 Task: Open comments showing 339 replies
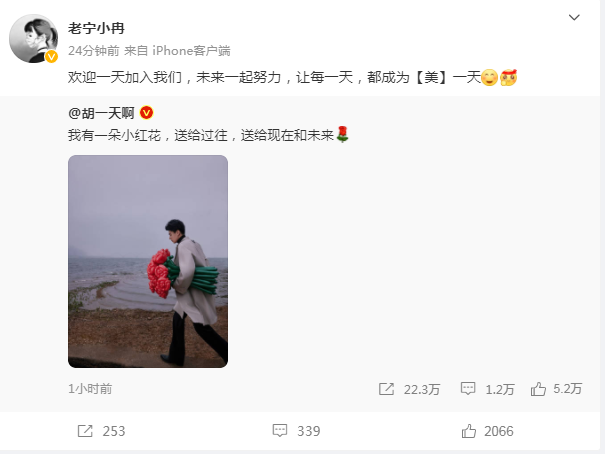coord(296,431)
